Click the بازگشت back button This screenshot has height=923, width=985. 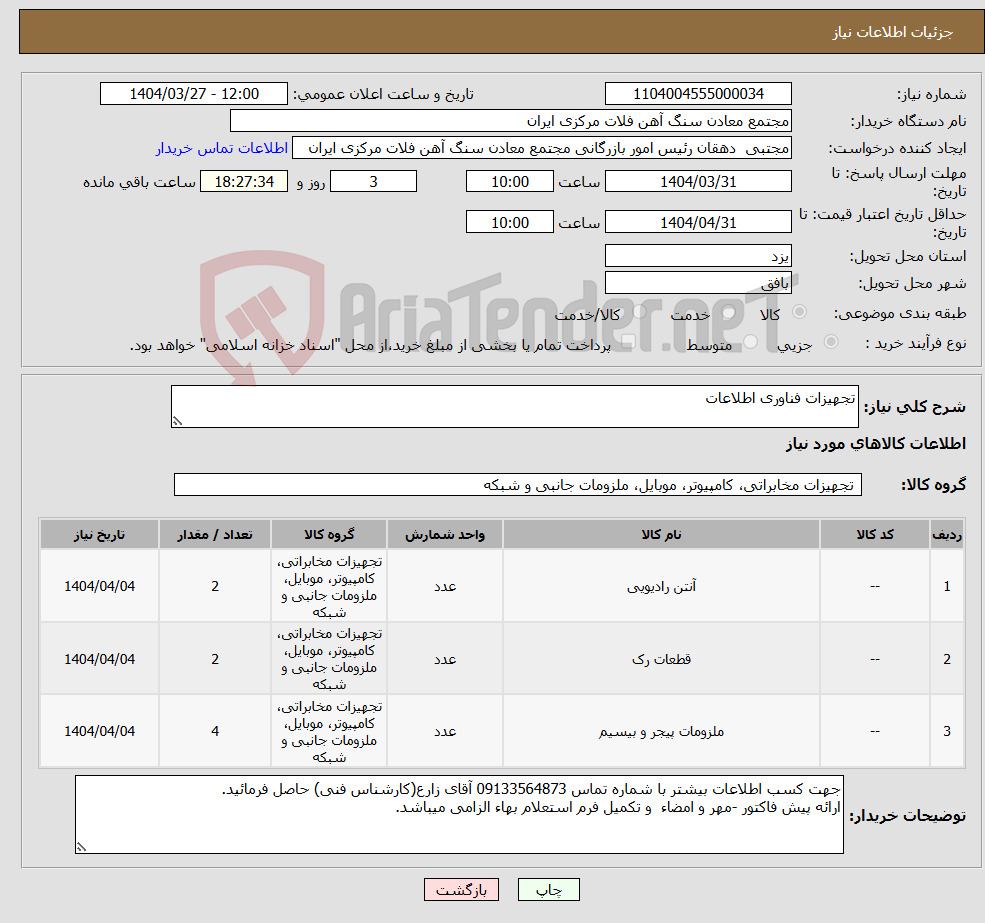[461, 890]
